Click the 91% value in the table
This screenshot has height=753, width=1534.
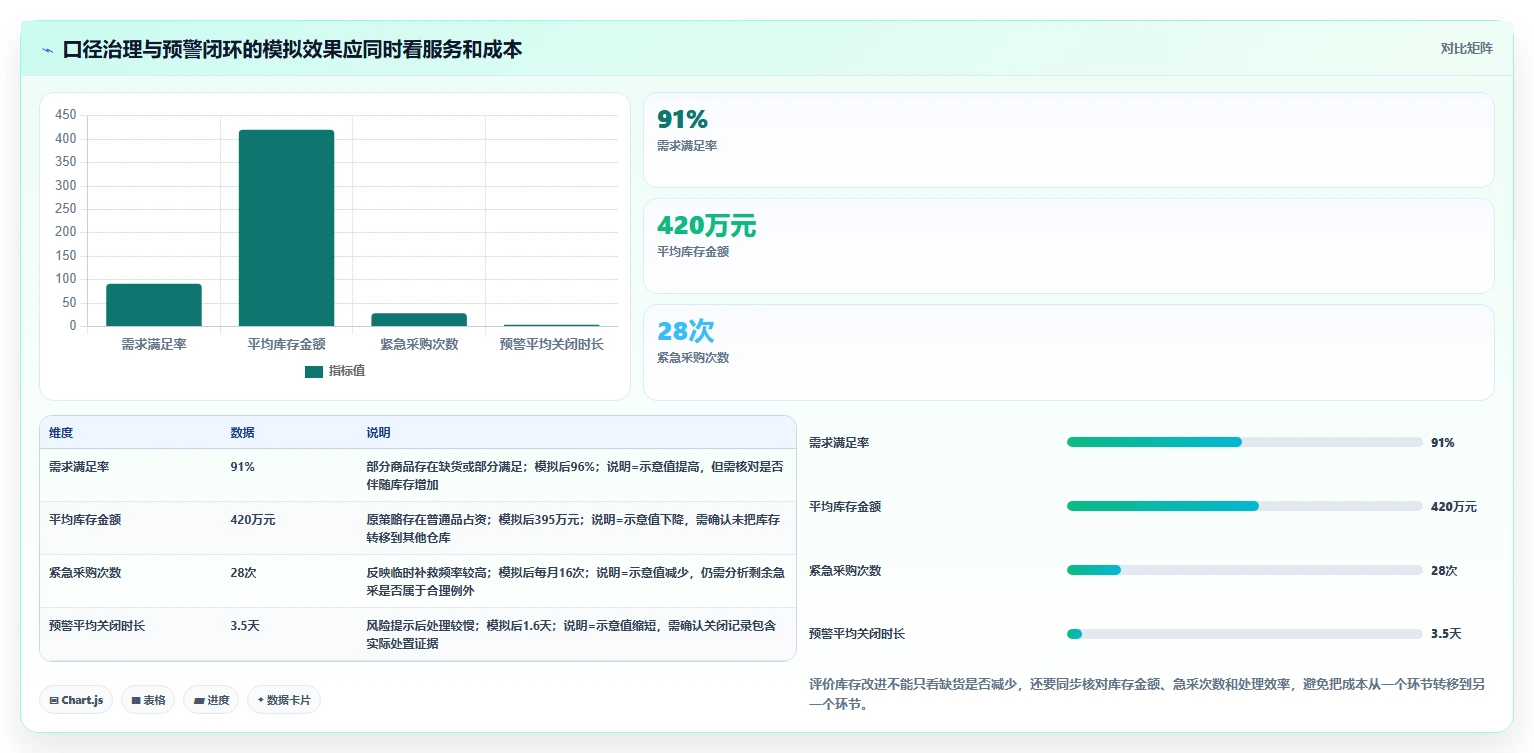tap(242, 467)
